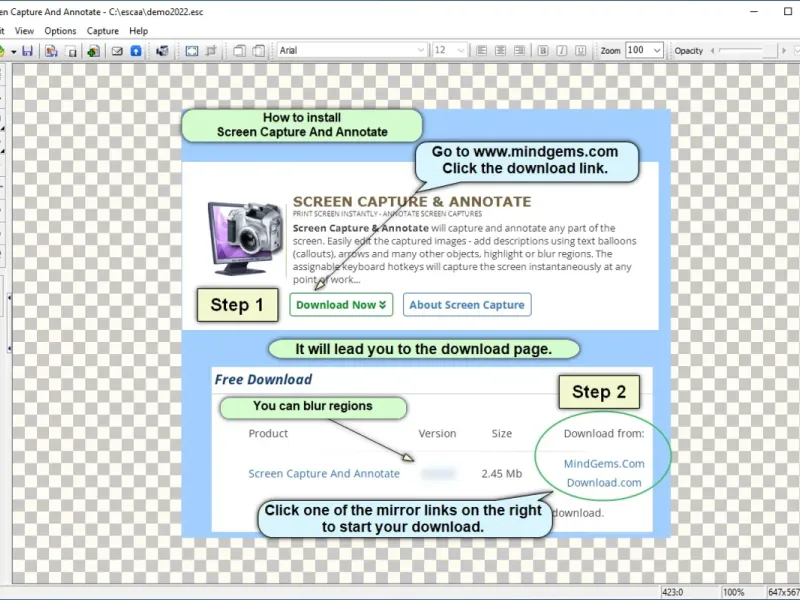Viewport: 800px width, 600px height.
Task: Click the 'Download from:' label
Action: (604, 433)
